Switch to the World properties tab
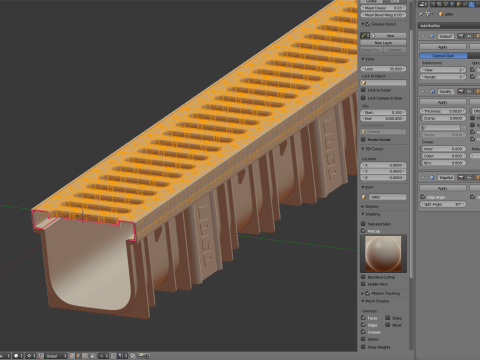480x360 pixels. click(452, 4)
